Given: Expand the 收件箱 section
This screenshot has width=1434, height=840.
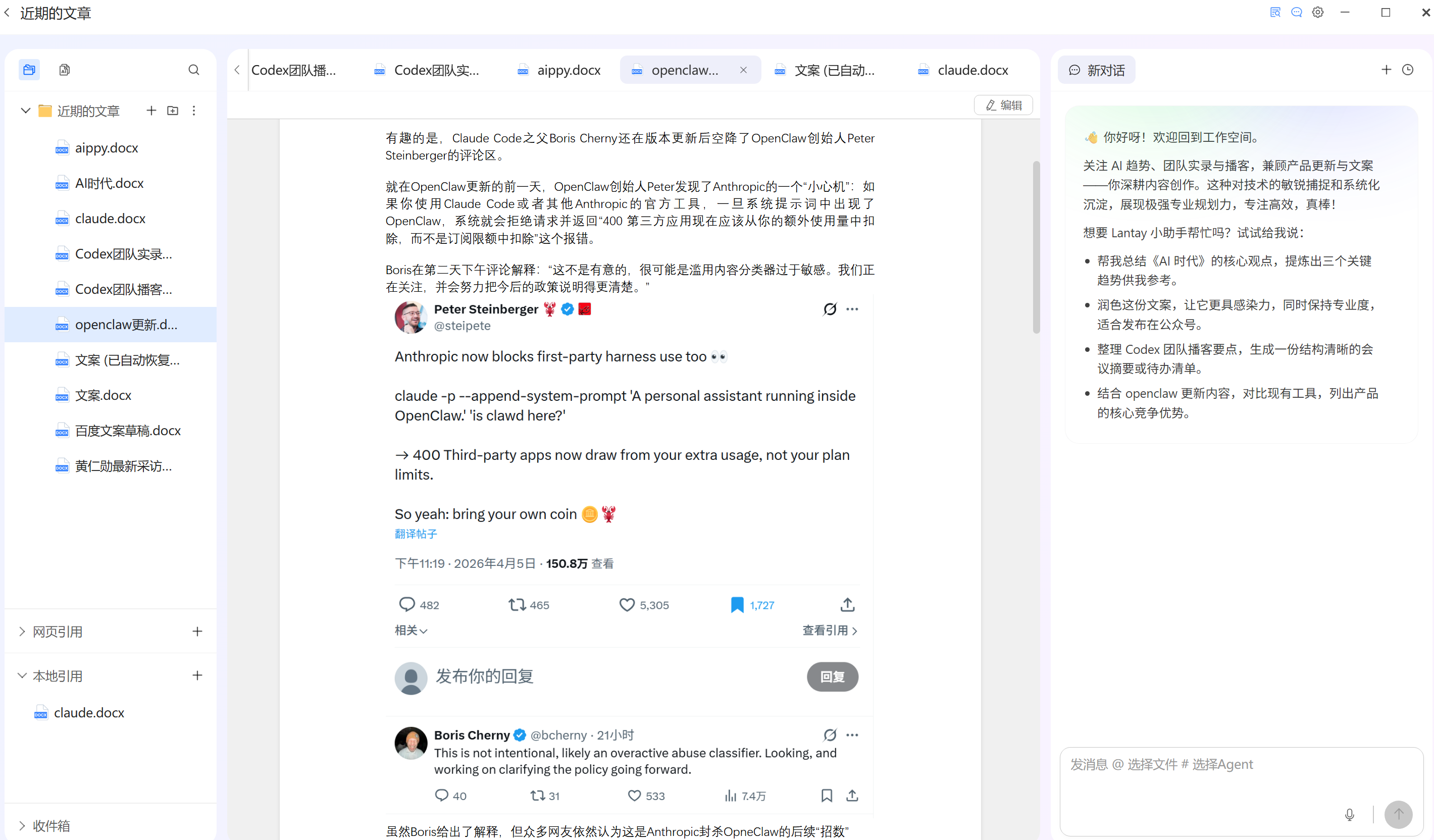Looking at the screenshot, I should 22,825.
